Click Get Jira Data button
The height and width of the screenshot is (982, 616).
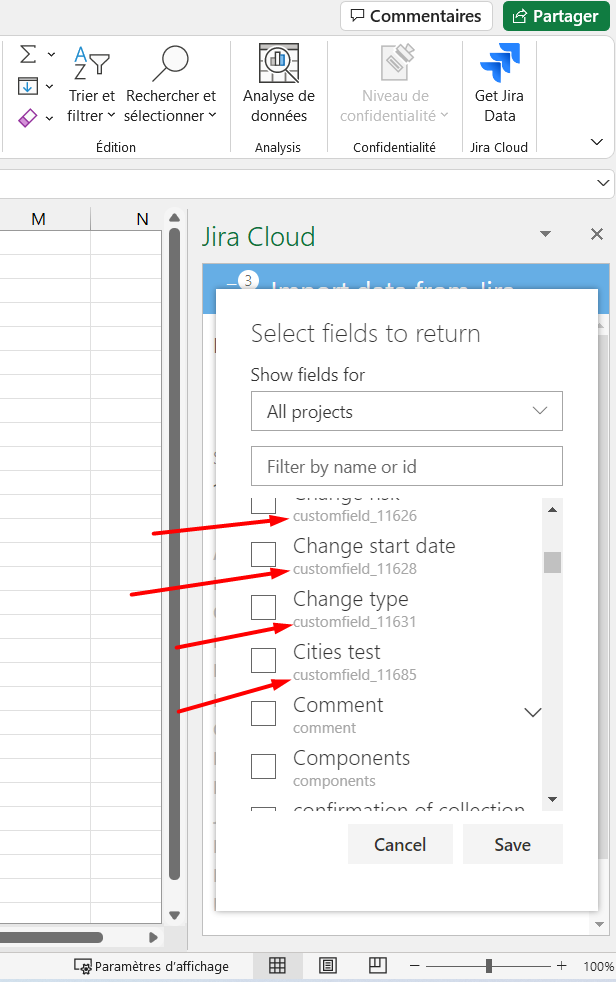(x=499, y=84)
